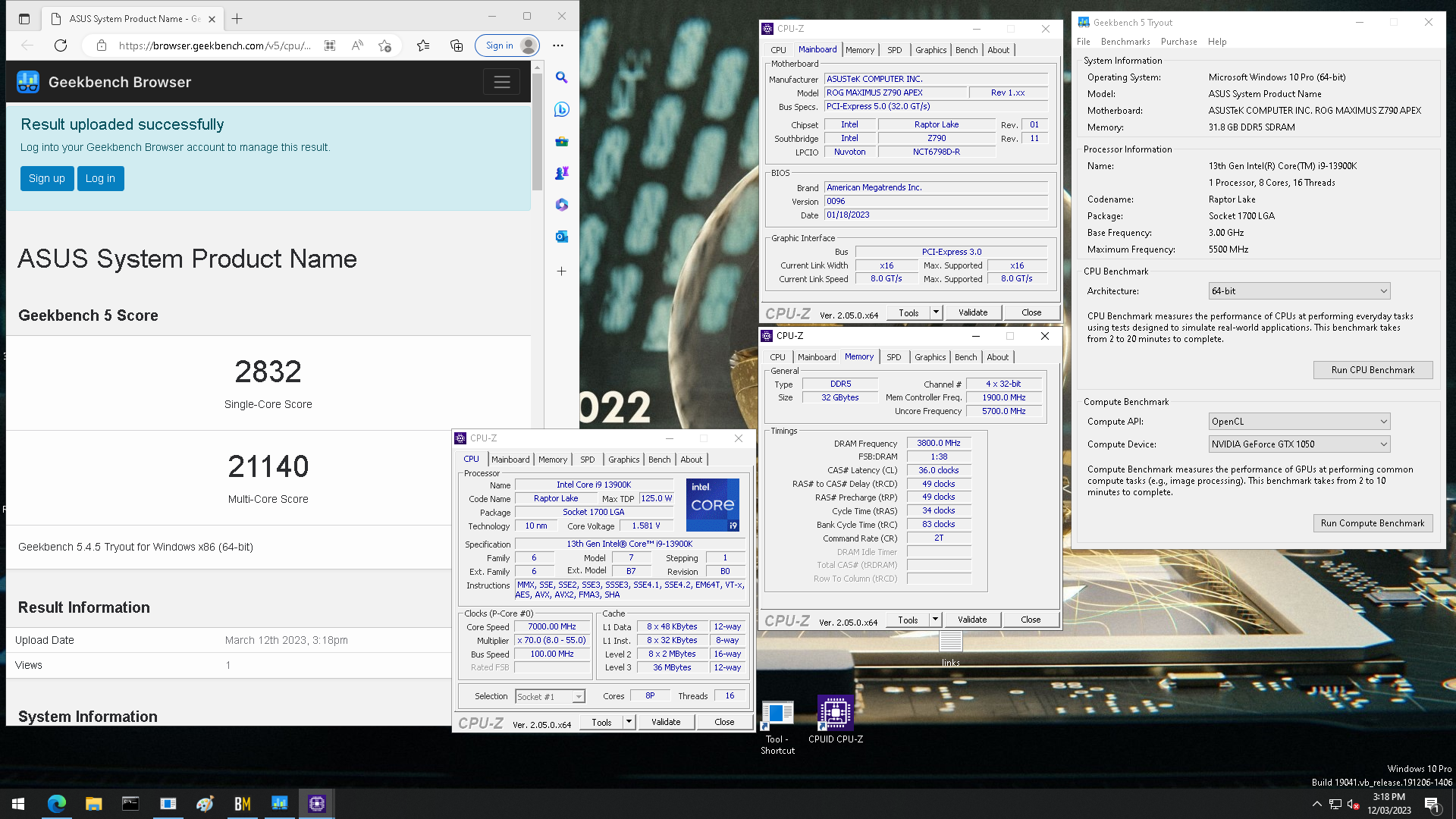Click Close in Memory CPU-Z window
The image size is (1456, 819).
click(1031, 620)
